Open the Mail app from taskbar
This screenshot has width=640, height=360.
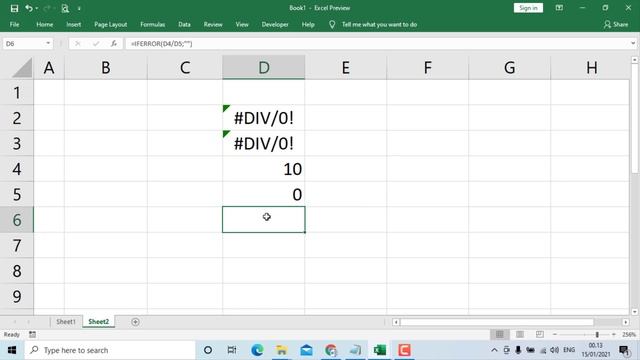click(306, 350)
